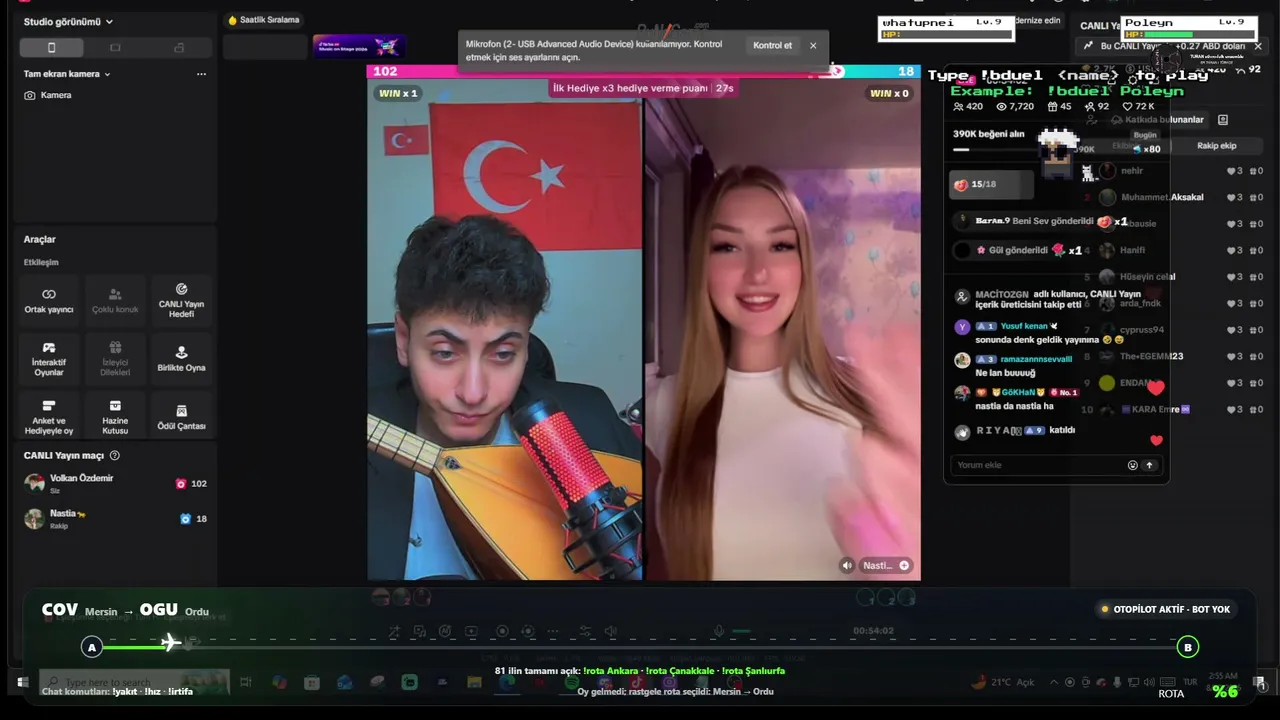Click the Kontrol et button in notification
This screenshot has width=1280, height=720.
pyautogui.click(x=772, y=46)
